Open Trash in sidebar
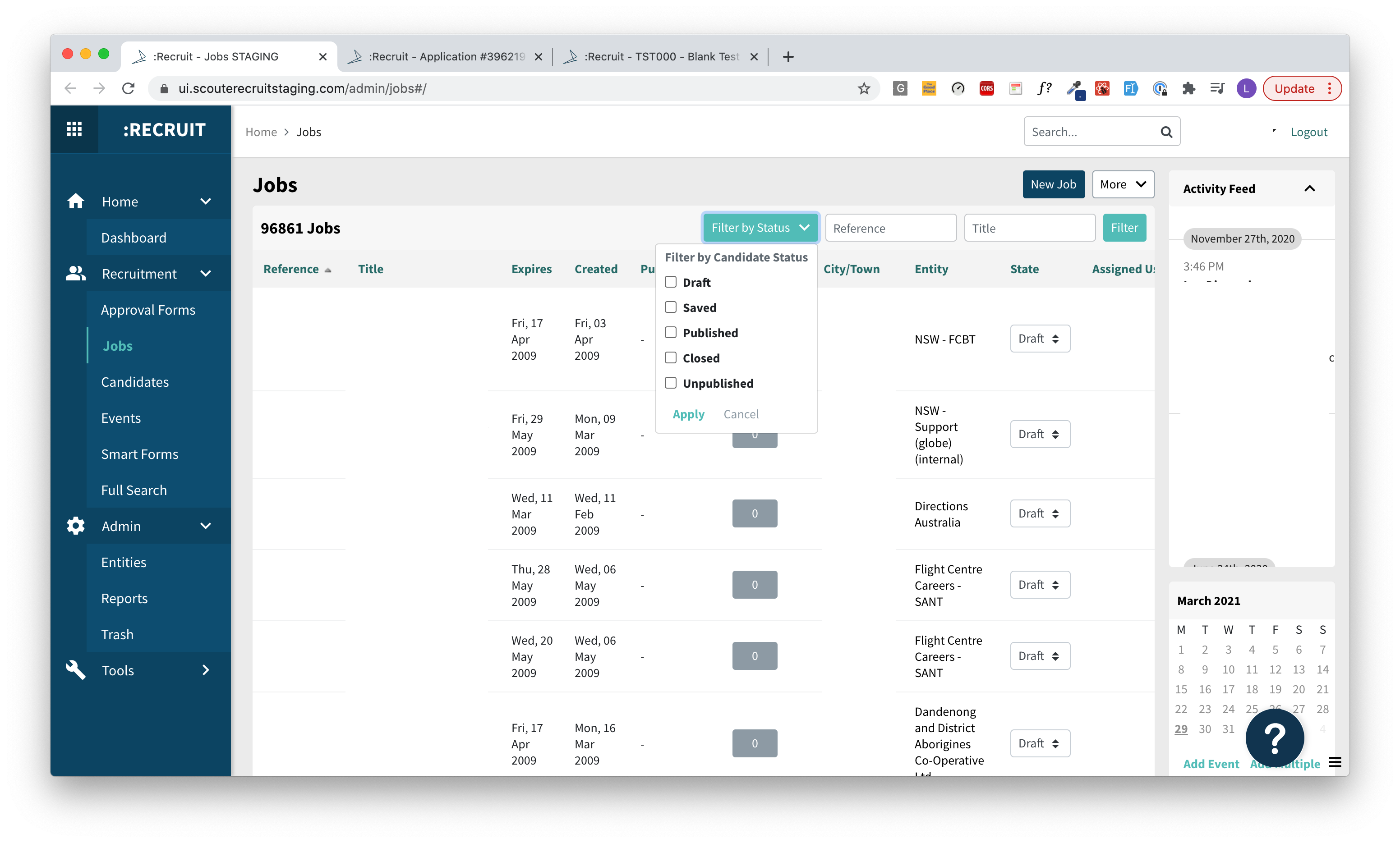Image resolution: width=1400 pixels, height=843 pixels. click(x=117, y=635)
